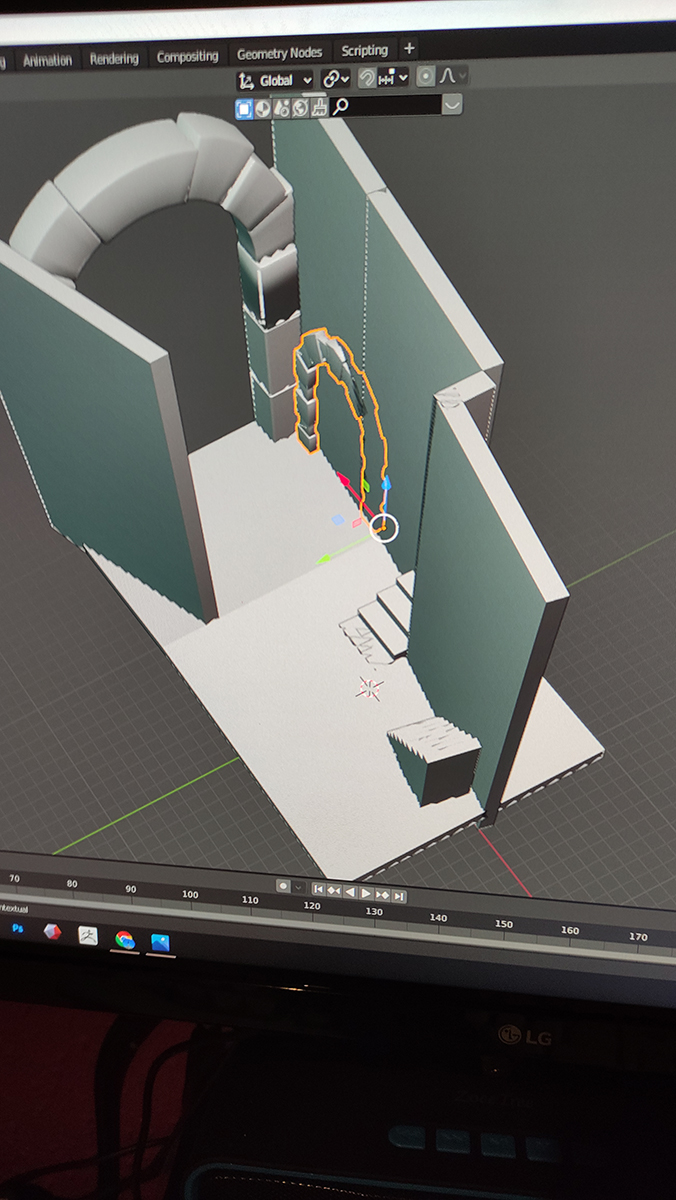This screenshot has width=676, height=1200.
Task: Switch to the Geometry Nodes tab
Action: point(278,53)
